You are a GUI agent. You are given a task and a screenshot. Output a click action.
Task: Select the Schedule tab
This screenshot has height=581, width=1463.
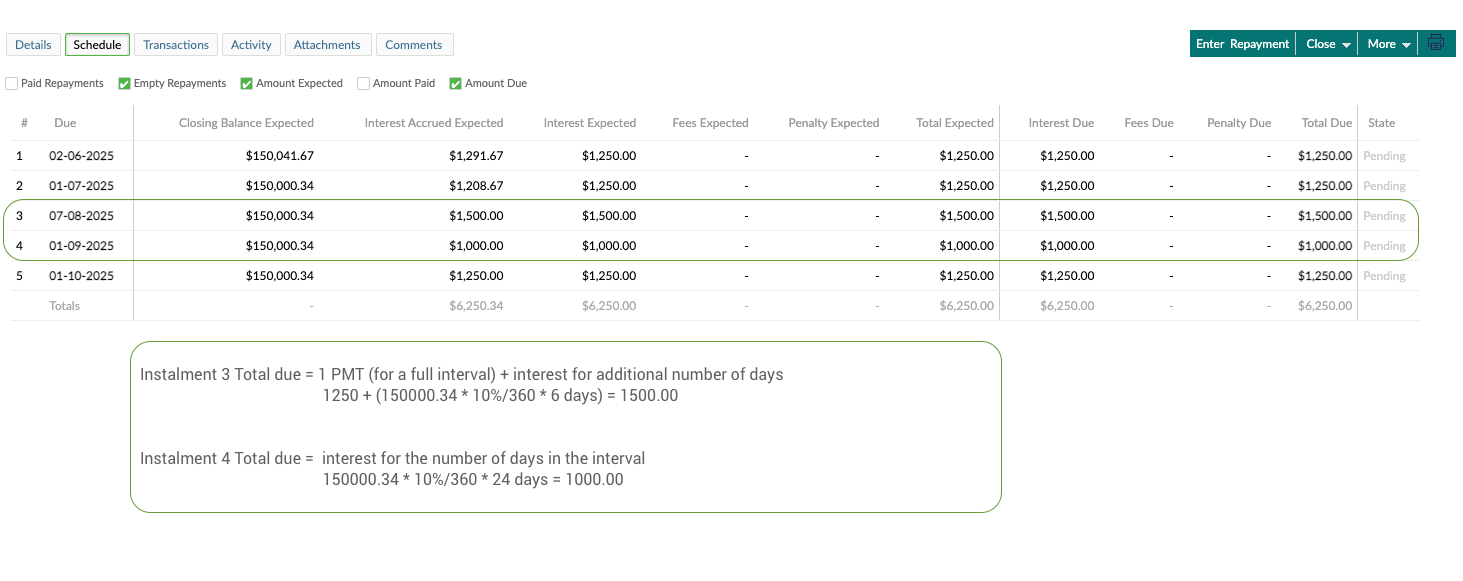click(x=97, y=45)
